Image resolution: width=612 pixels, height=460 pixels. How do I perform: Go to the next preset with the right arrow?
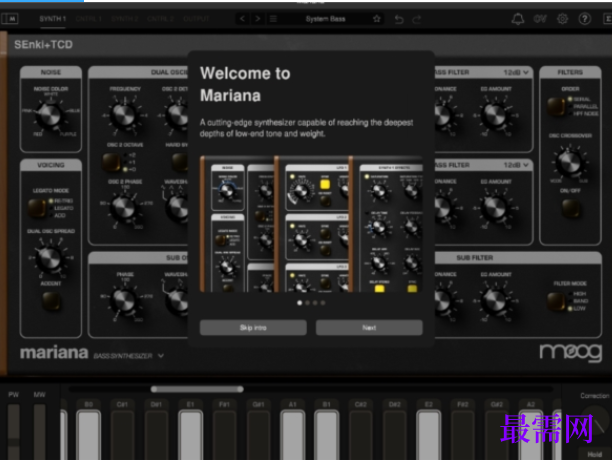coord(258,18)
